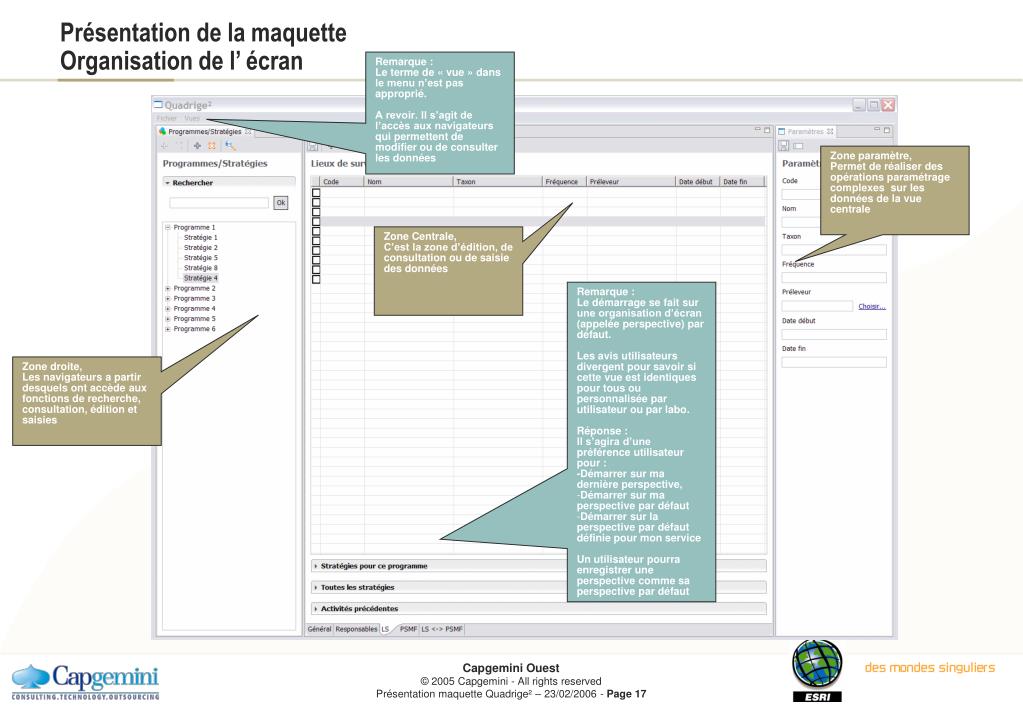
Task: Click the Taxon column header
Action: [x=498, y=181]
